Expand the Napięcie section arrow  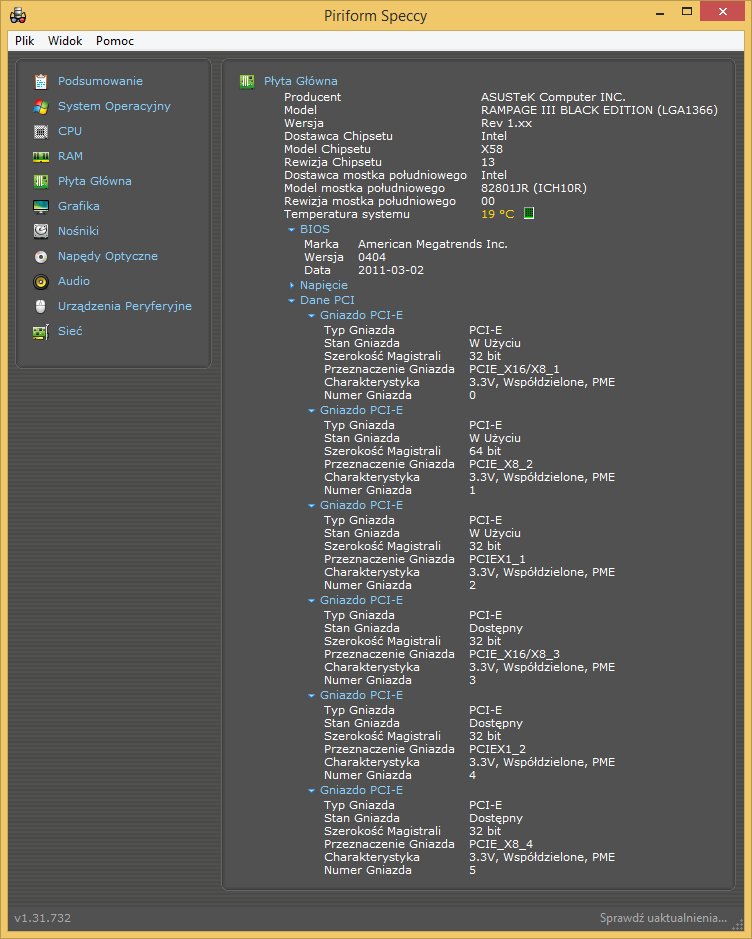[x=292, y=285]
